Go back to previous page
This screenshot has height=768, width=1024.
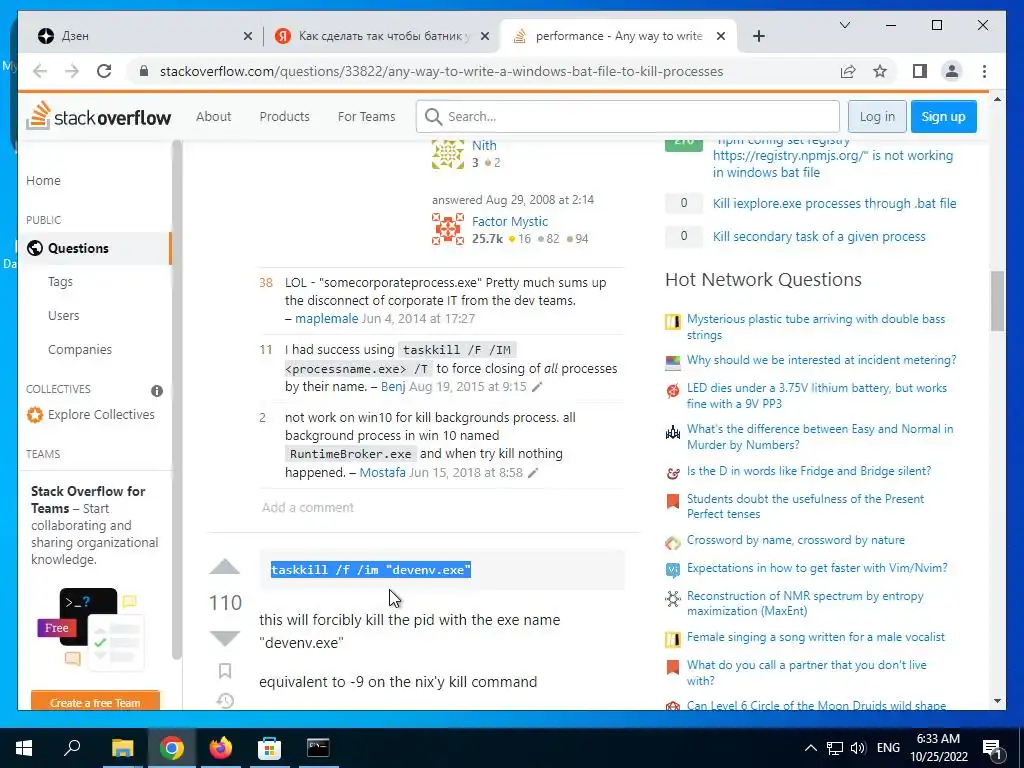pos(40,71)
